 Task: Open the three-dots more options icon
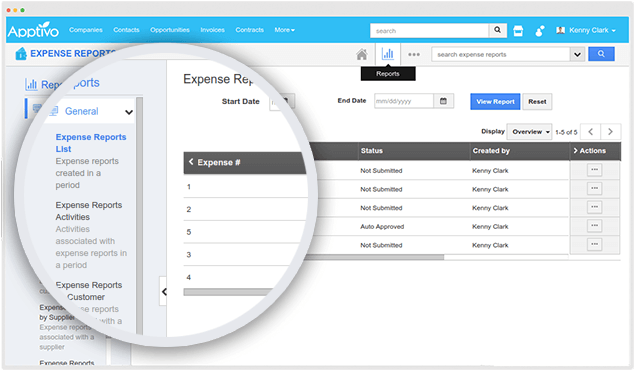[x=414, y=54]
